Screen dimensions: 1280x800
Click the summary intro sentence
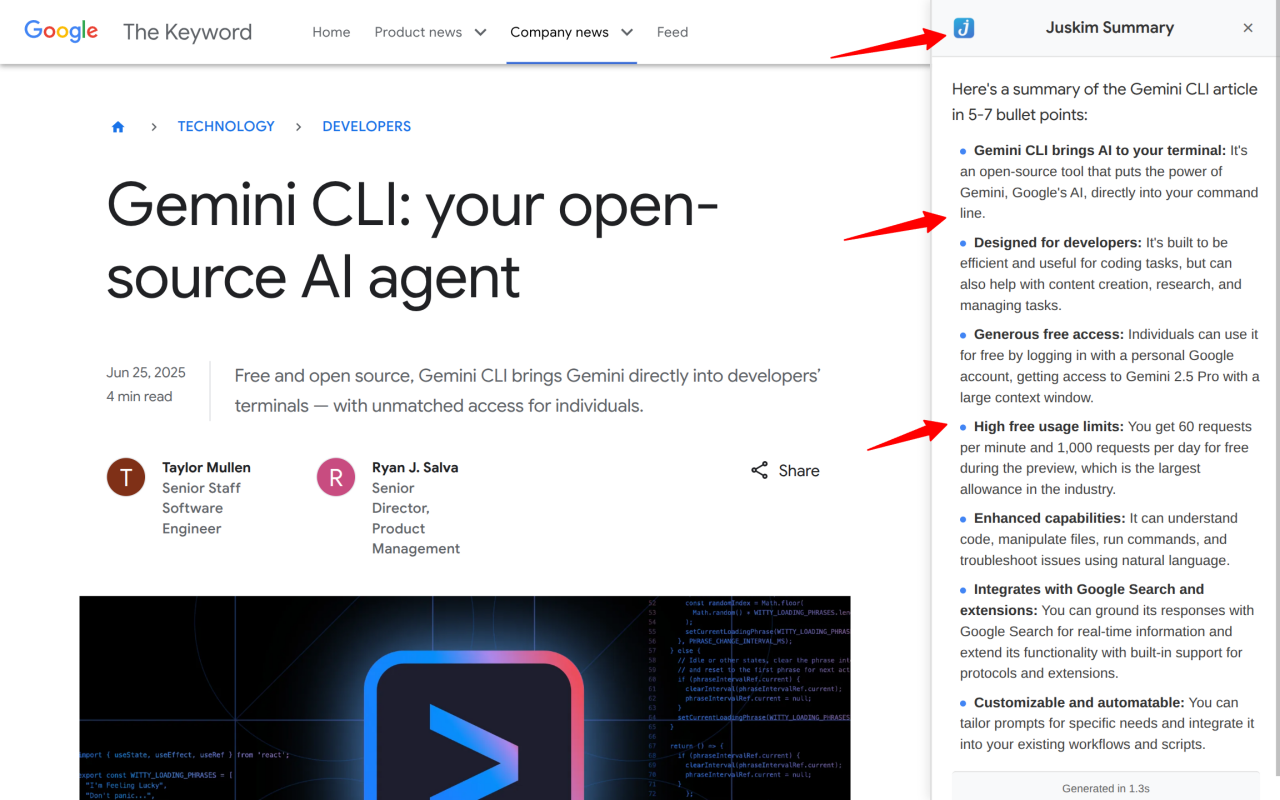(x=1105, y=101)
